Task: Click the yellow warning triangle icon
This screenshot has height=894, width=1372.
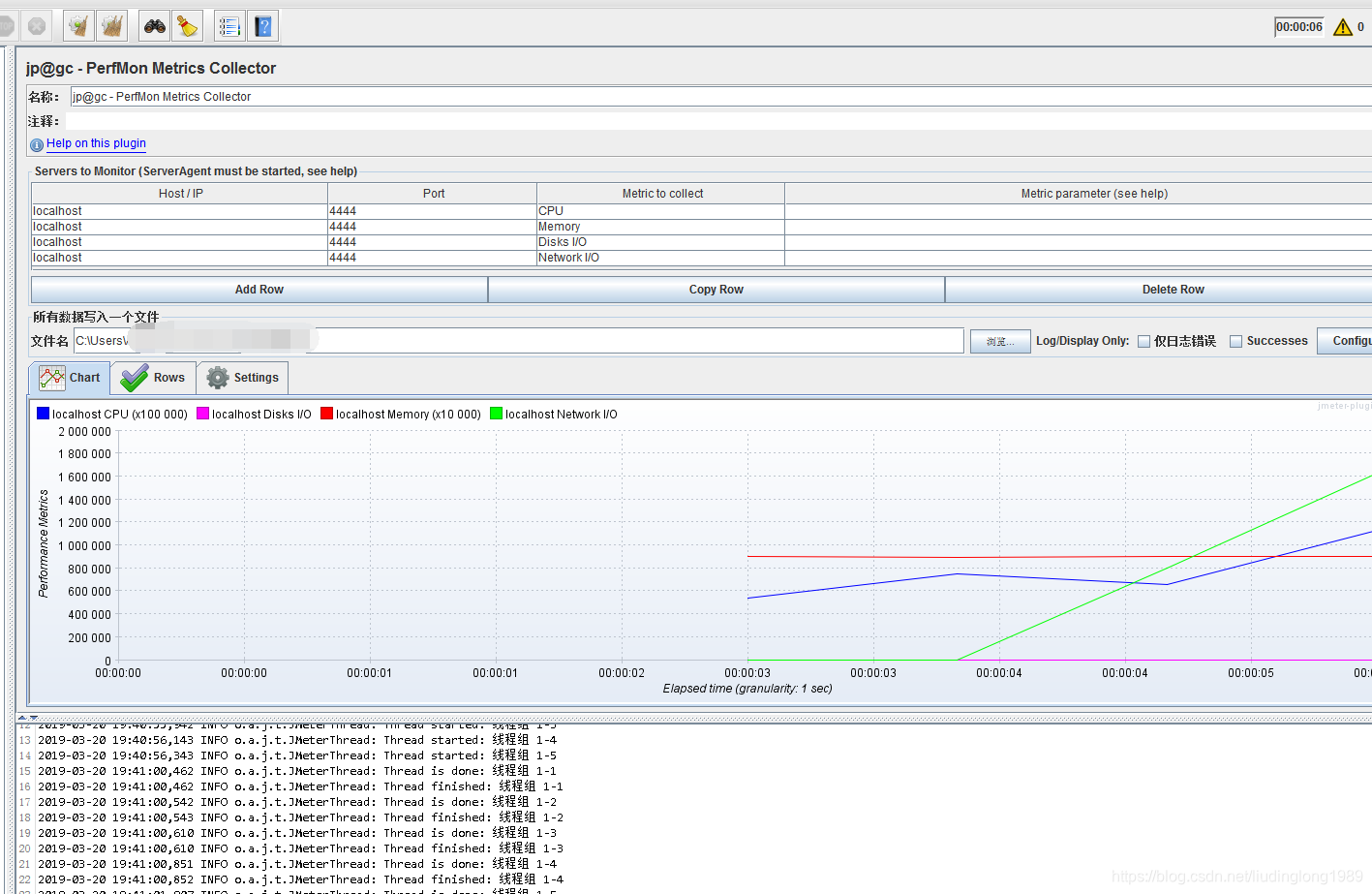Action: click(x=1343, y=27)
